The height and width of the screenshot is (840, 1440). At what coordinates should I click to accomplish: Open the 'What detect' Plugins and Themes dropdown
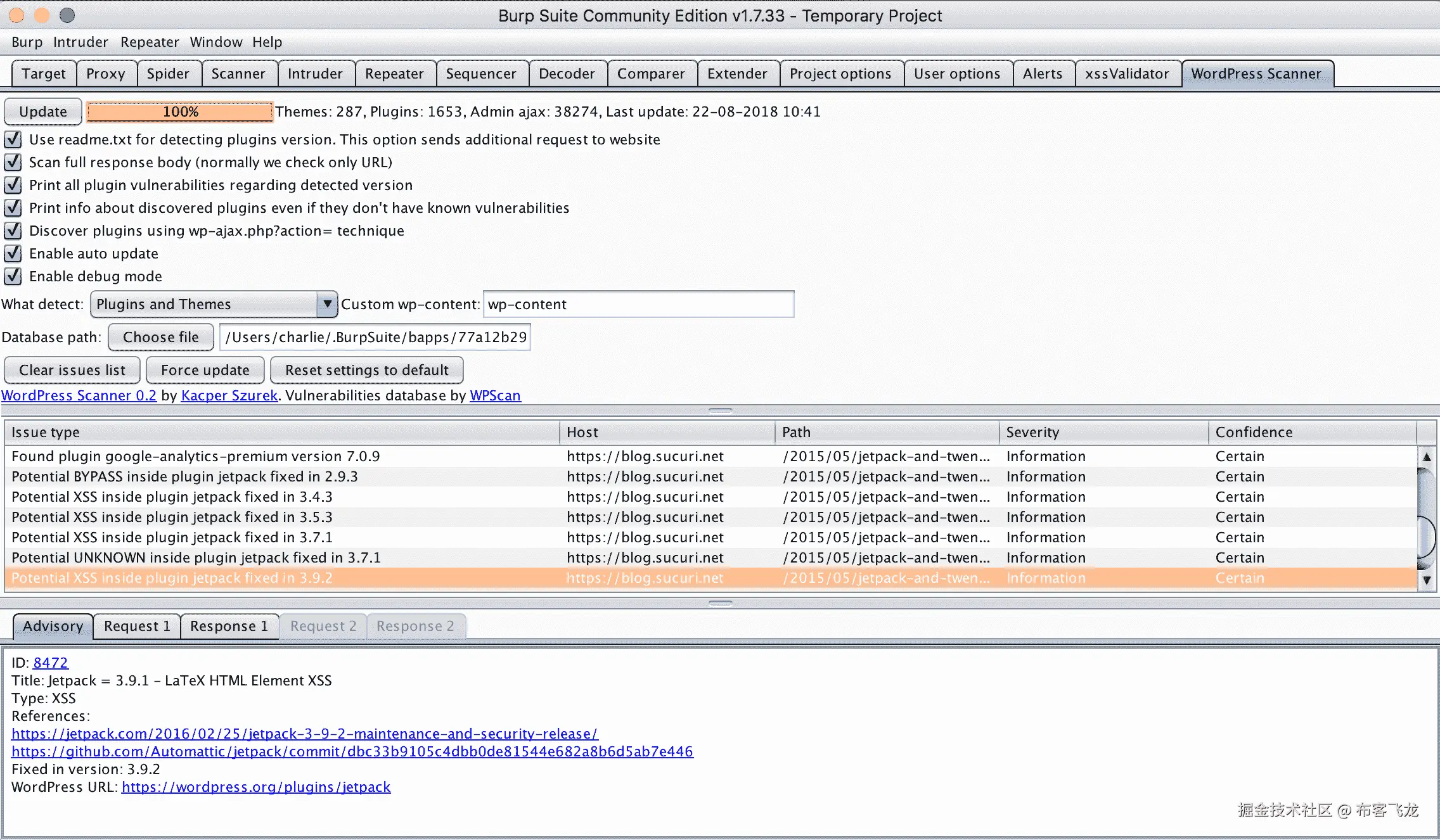[213, 304]
